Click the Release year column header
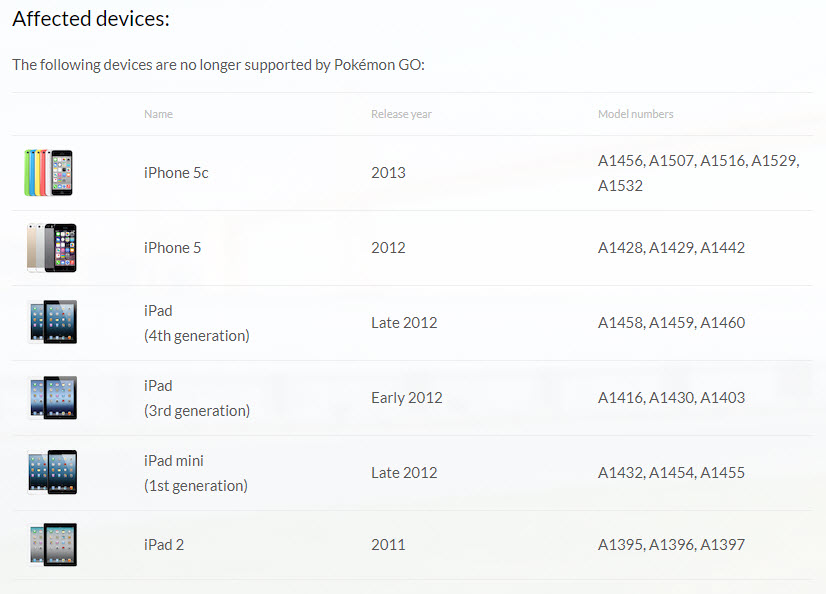This screenshot has width=826, height=594. [x=401, y=114]
